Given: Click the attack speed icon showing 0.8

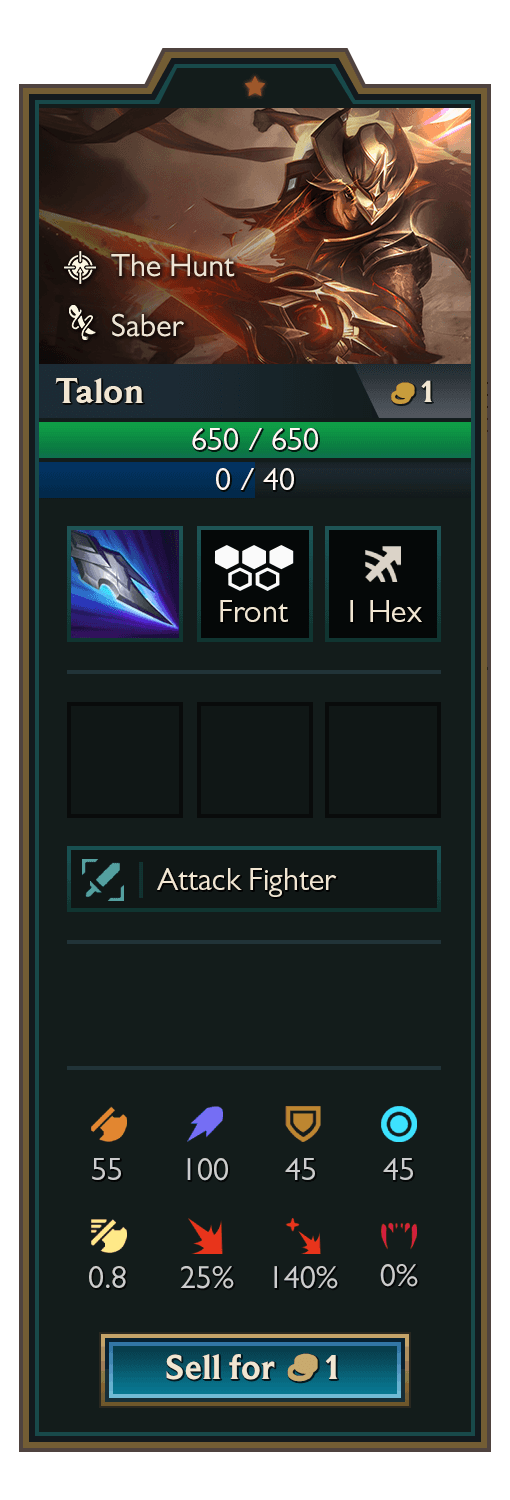Looking at the screenshot, I should tap(107, 1235).
